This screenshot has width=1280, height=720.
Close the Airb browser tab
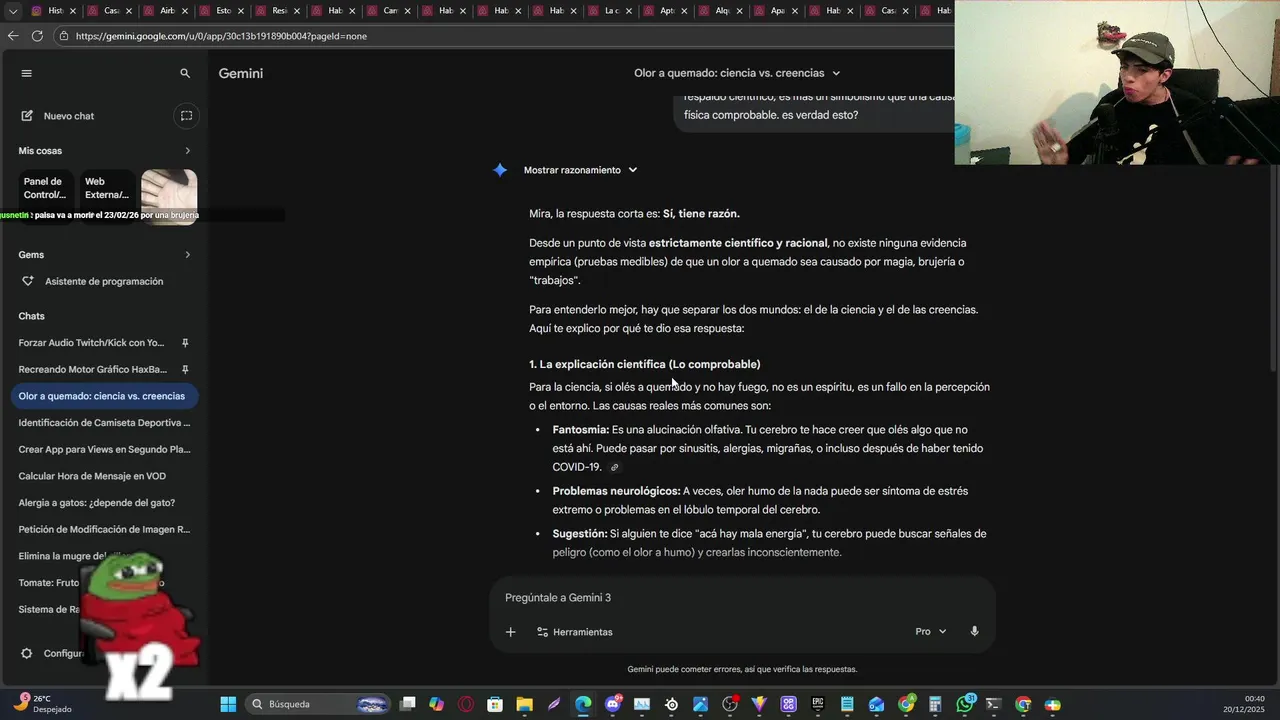185,11
